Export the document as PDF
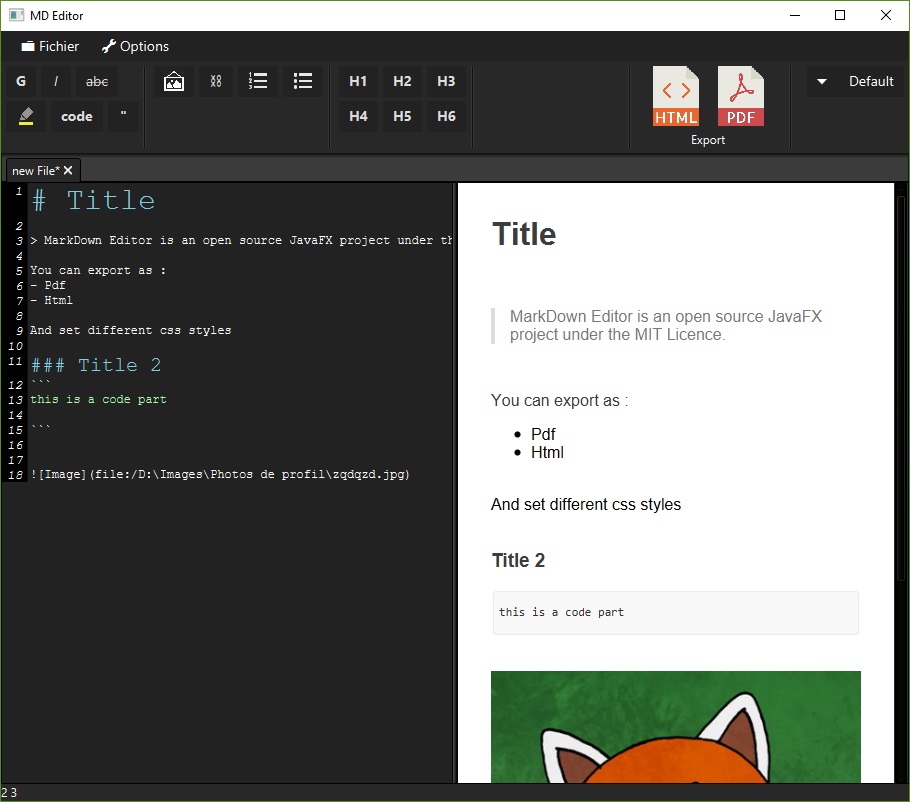Screen dimensions: 910x802 (740, 97)
